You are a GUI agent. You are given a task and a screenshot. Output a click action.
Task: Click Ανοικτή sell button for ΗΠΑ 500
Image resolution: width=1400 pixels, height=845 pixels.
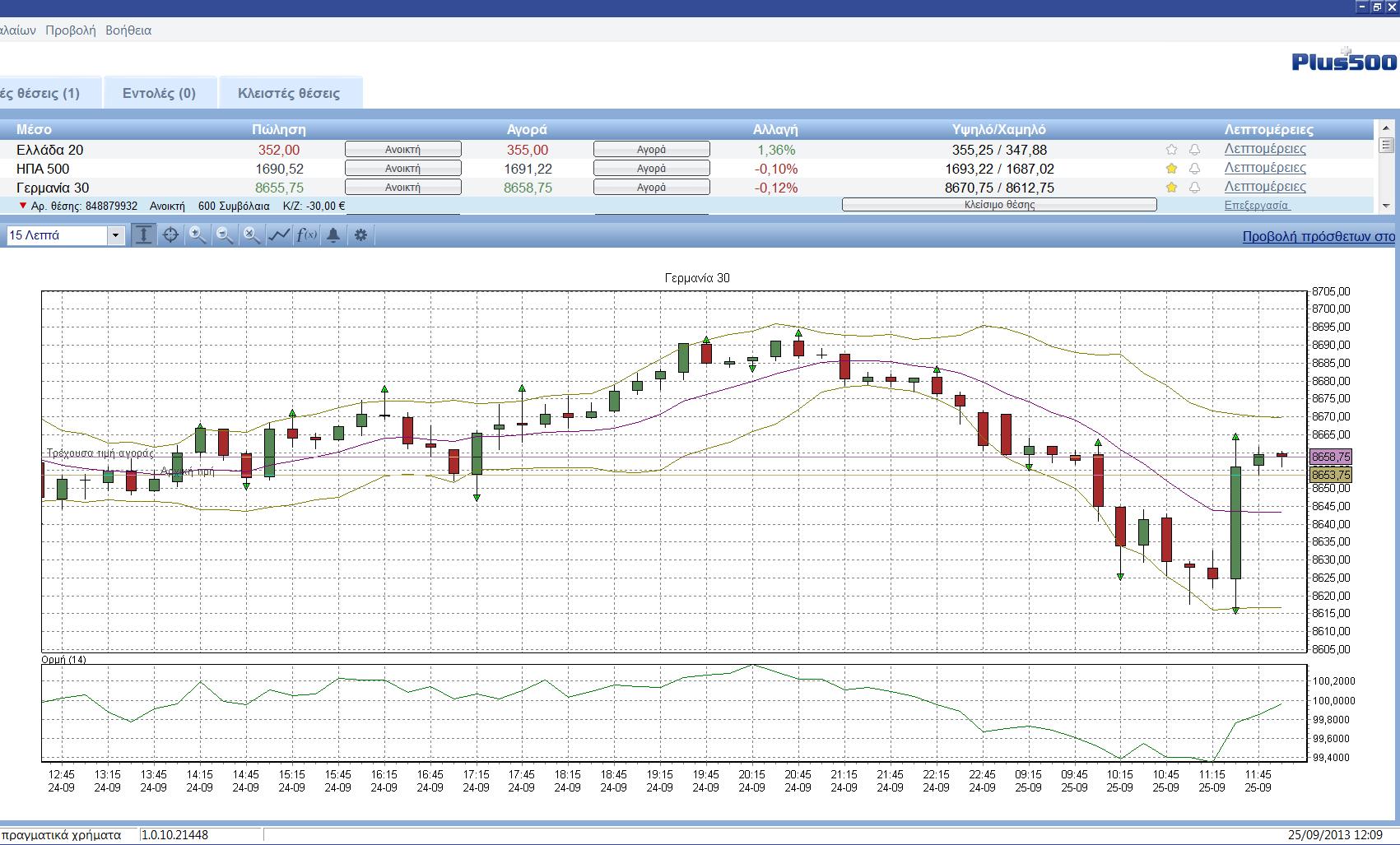(x=402, y=169)
